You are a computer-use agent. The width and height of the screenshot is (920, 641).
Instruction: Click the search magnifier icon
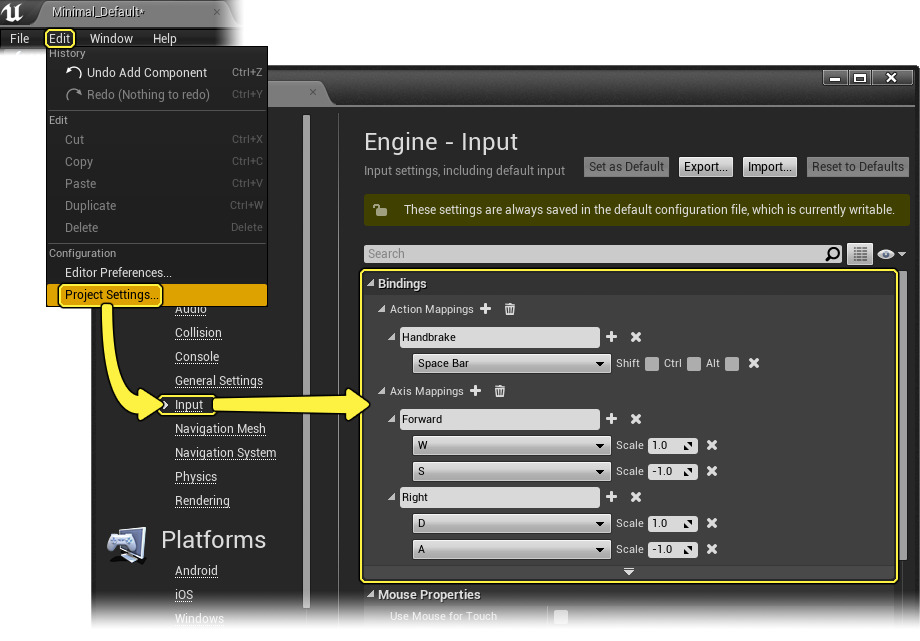pyautogui.click(x=833, y=254)
